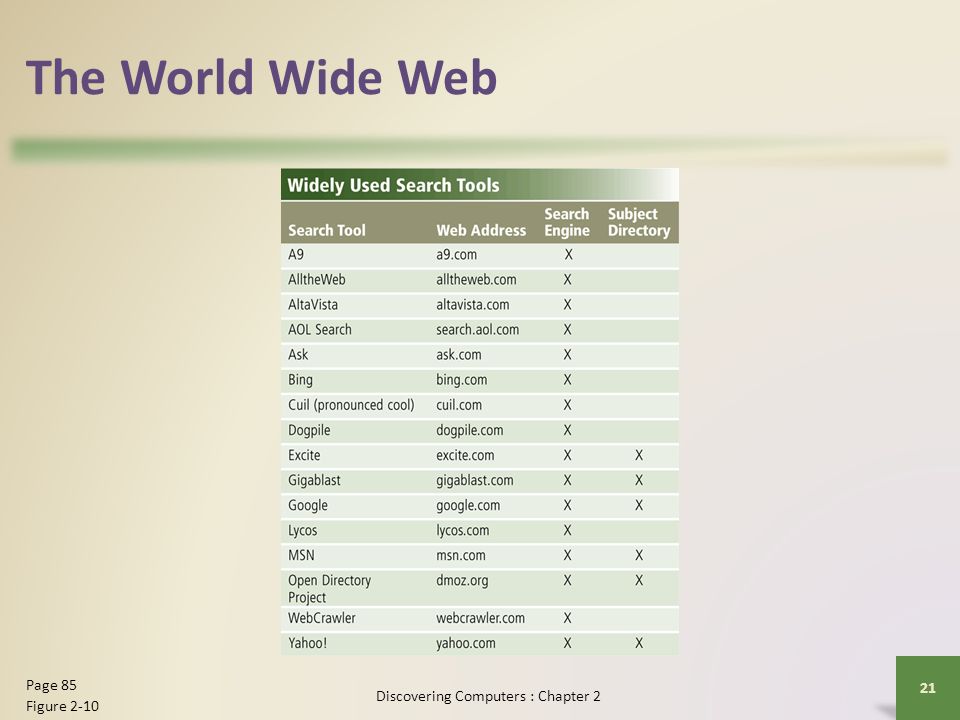Select the 'Ask' search tool cell
The height and width of the screenshot is (720, 960).
pyautogui.click(x=298, y=355)
